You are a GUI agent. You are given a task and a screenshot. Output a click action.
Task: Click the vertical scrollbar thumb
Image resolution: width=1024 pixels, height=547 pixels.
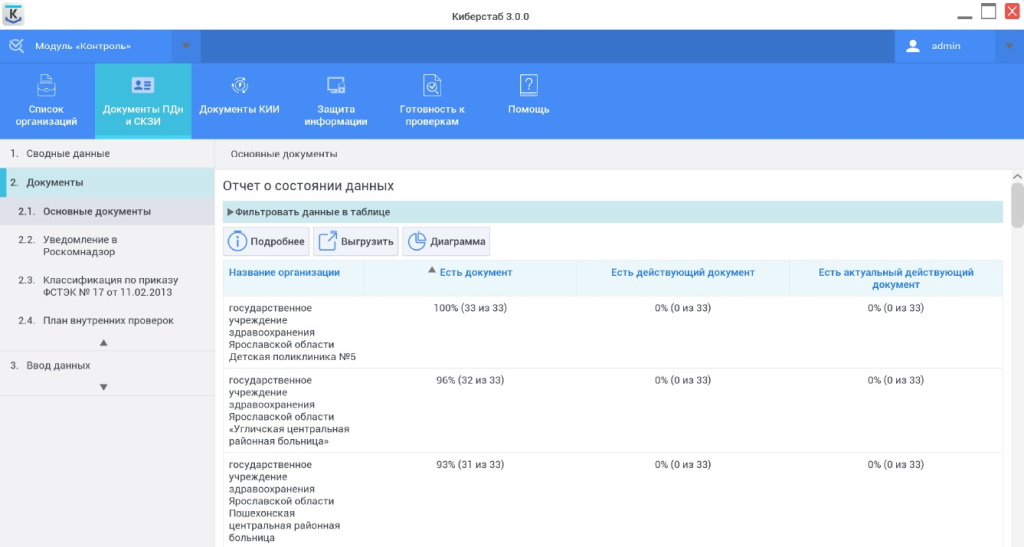coord(1017,206)
